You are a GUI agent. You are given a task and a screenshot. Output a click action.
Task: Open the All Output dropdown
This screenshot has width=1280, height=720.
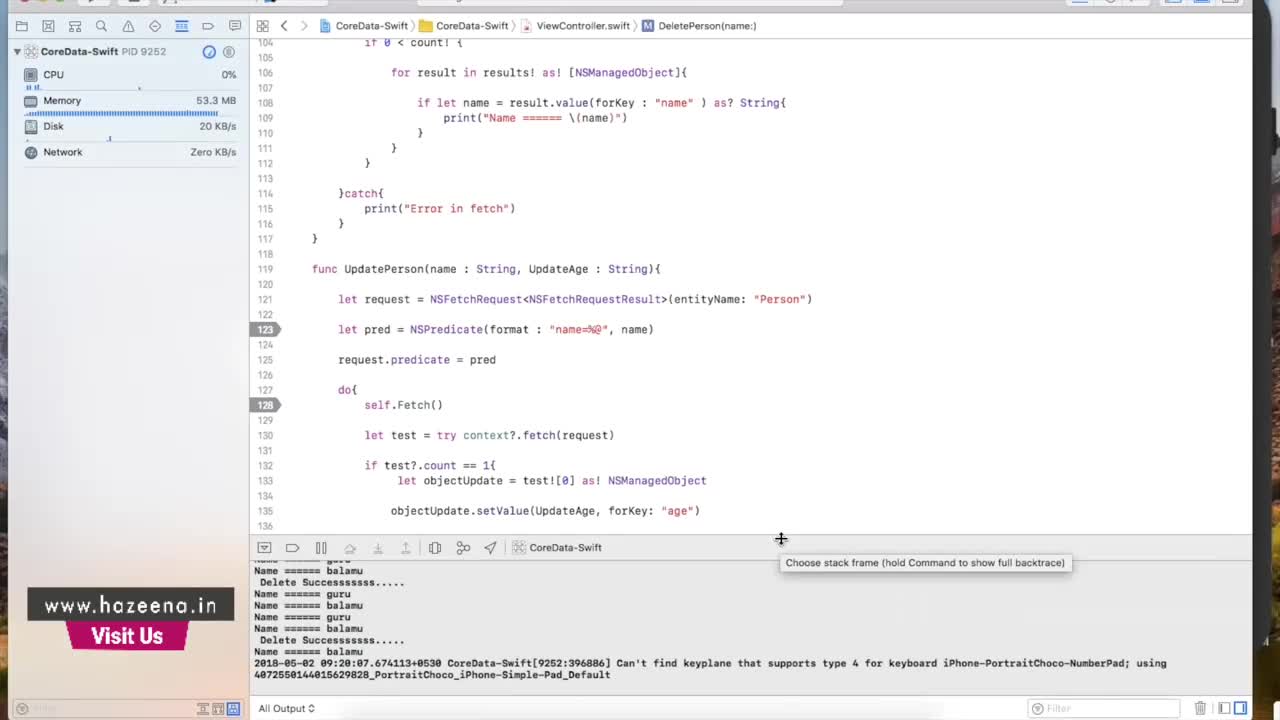(x=286, y=709)
